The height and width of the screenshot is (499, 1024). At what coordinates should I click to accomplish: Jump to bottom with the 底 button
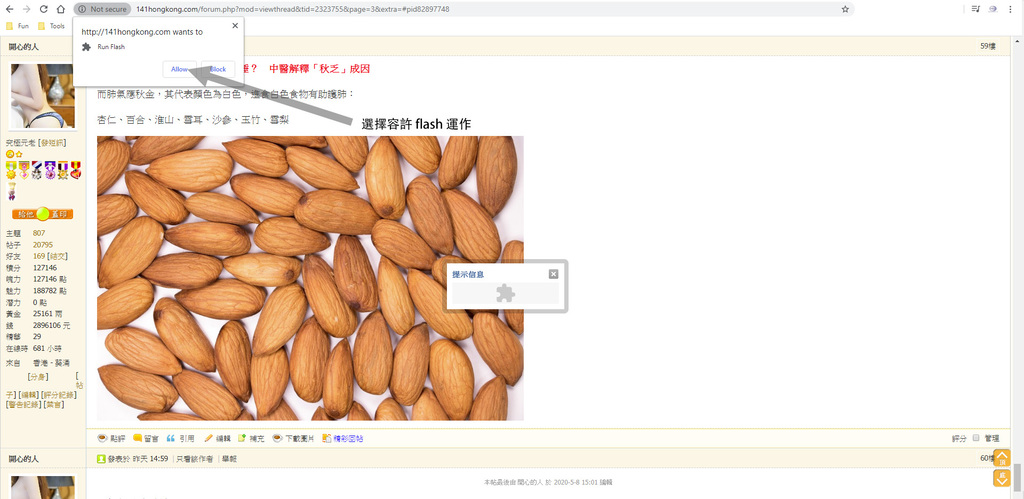pyautogui.click(x=1001, y=478)
